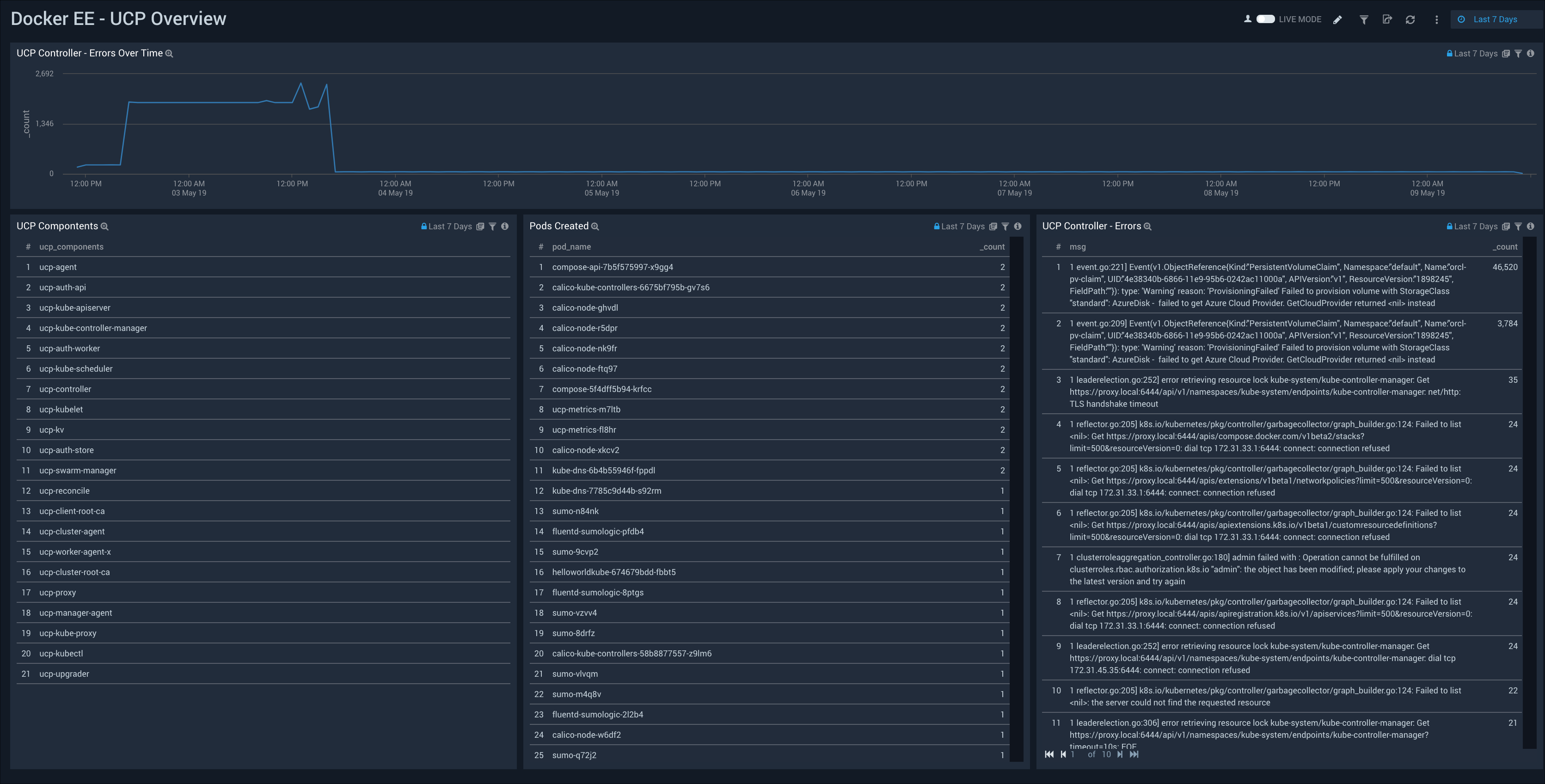Select Last 7 Days dropdown in top right
This screenshot has height=784, width=1545.
tap(1491, 18)
